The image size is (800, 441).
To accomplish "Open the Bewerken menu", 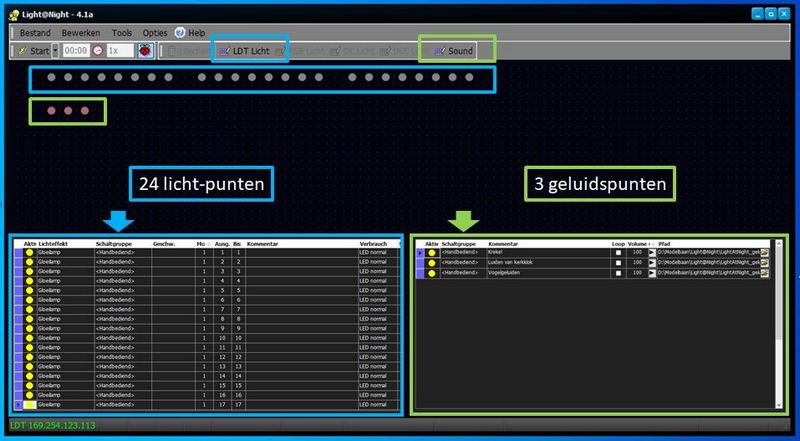I will click(x=81, y=33).
